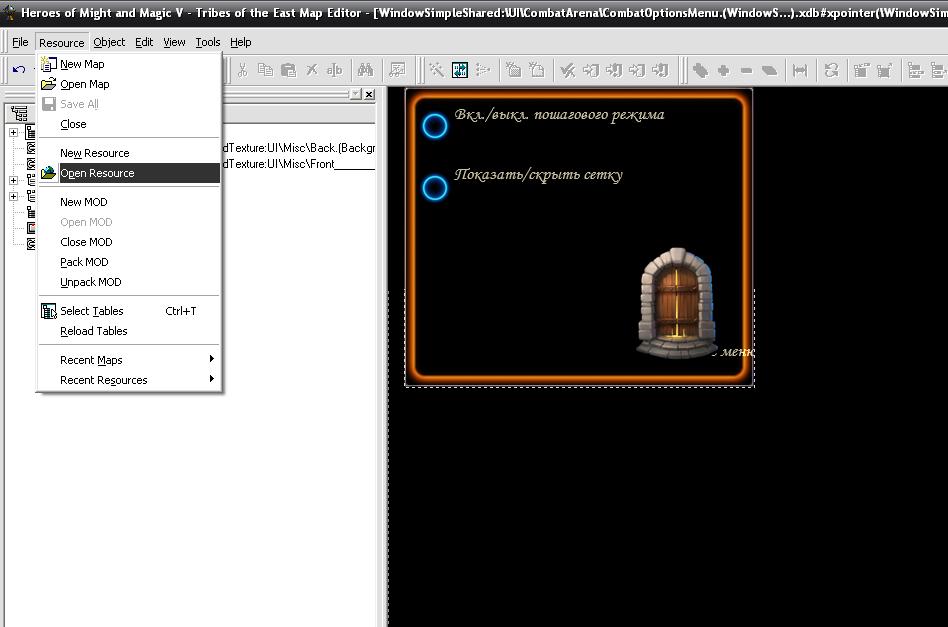Viewport: 948px width, 627px height.
Task: Open the Tools menu
Action: coord(207,42)
